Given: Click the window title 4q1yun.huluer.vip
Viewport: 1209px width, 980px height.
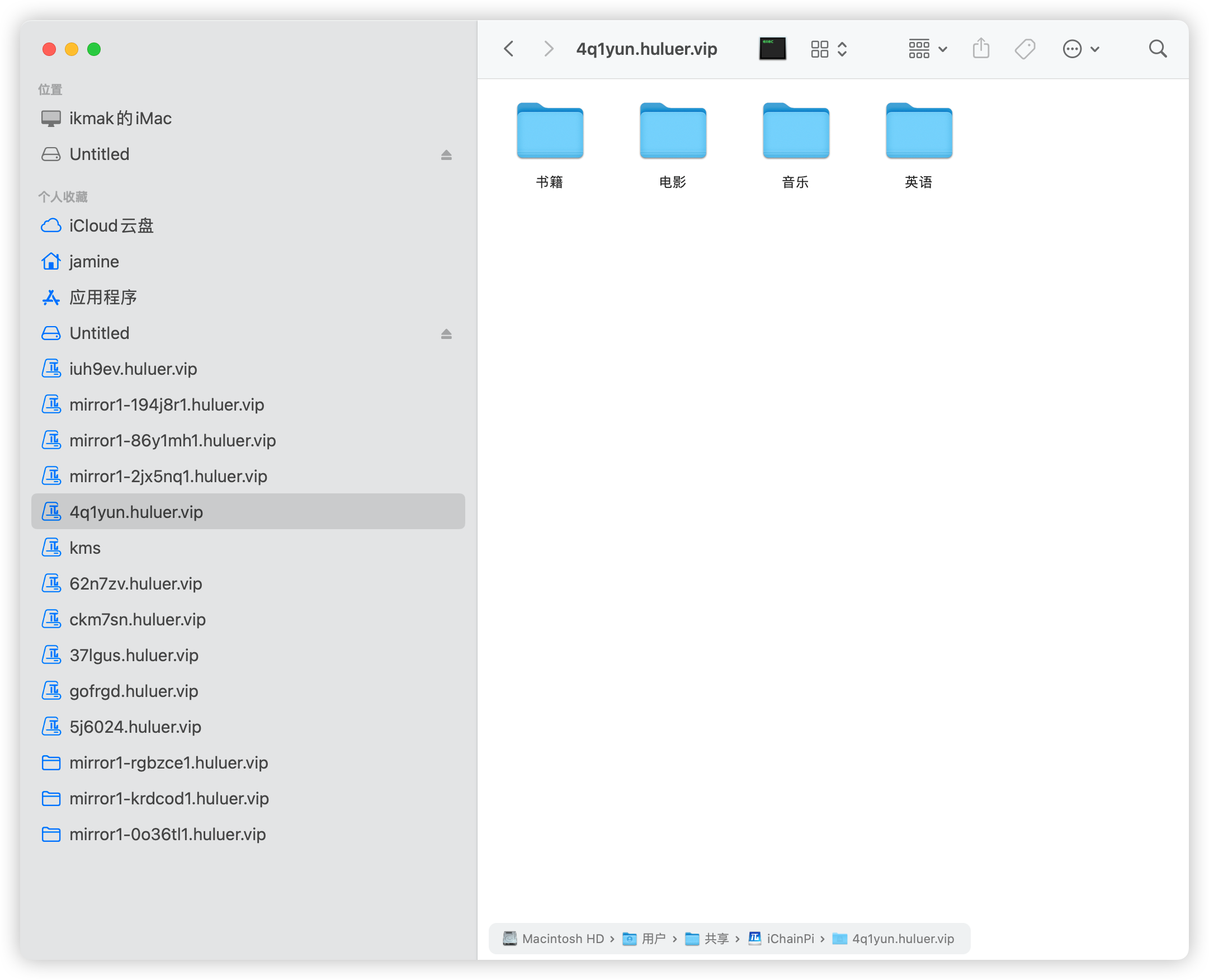Looking at the screenshot, I should 646,49.
